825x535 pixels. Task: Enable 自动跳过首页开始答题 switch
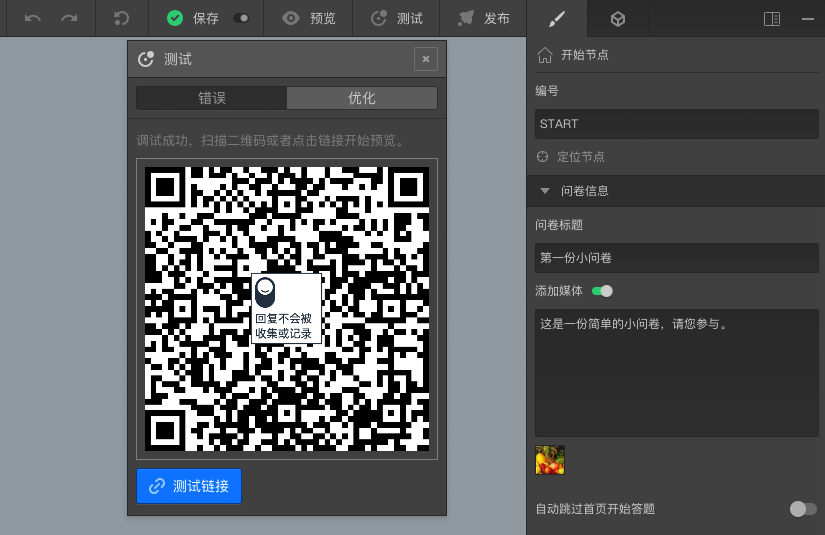(803, 509)
